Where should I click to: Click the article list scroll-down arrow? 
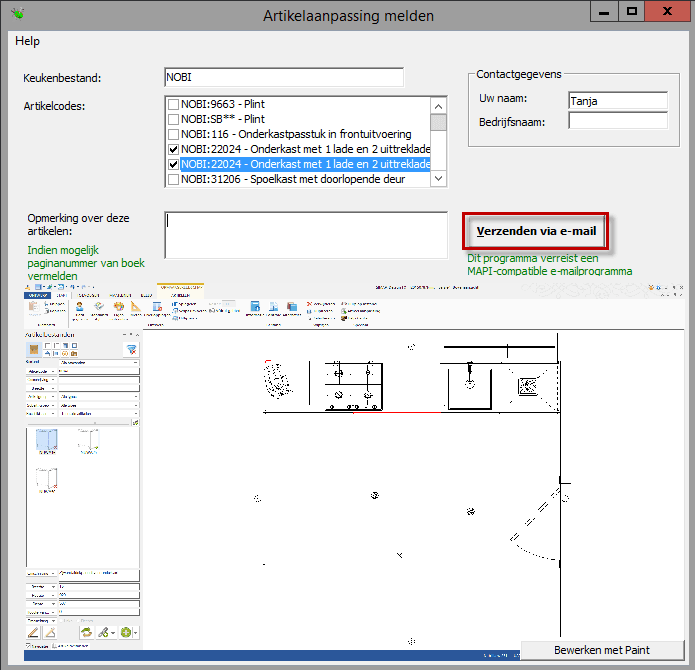tap(438, 179)
